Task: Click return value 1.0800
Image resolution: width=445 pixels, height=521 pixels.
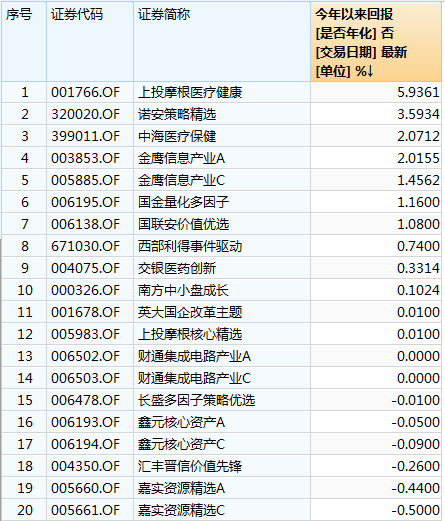Action: (x=418, y=224)
